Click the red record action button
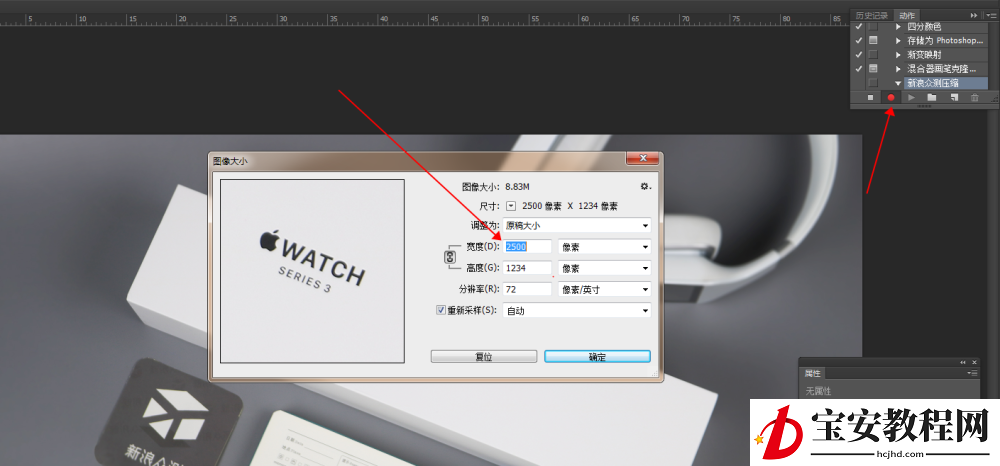 coord(891,98)
